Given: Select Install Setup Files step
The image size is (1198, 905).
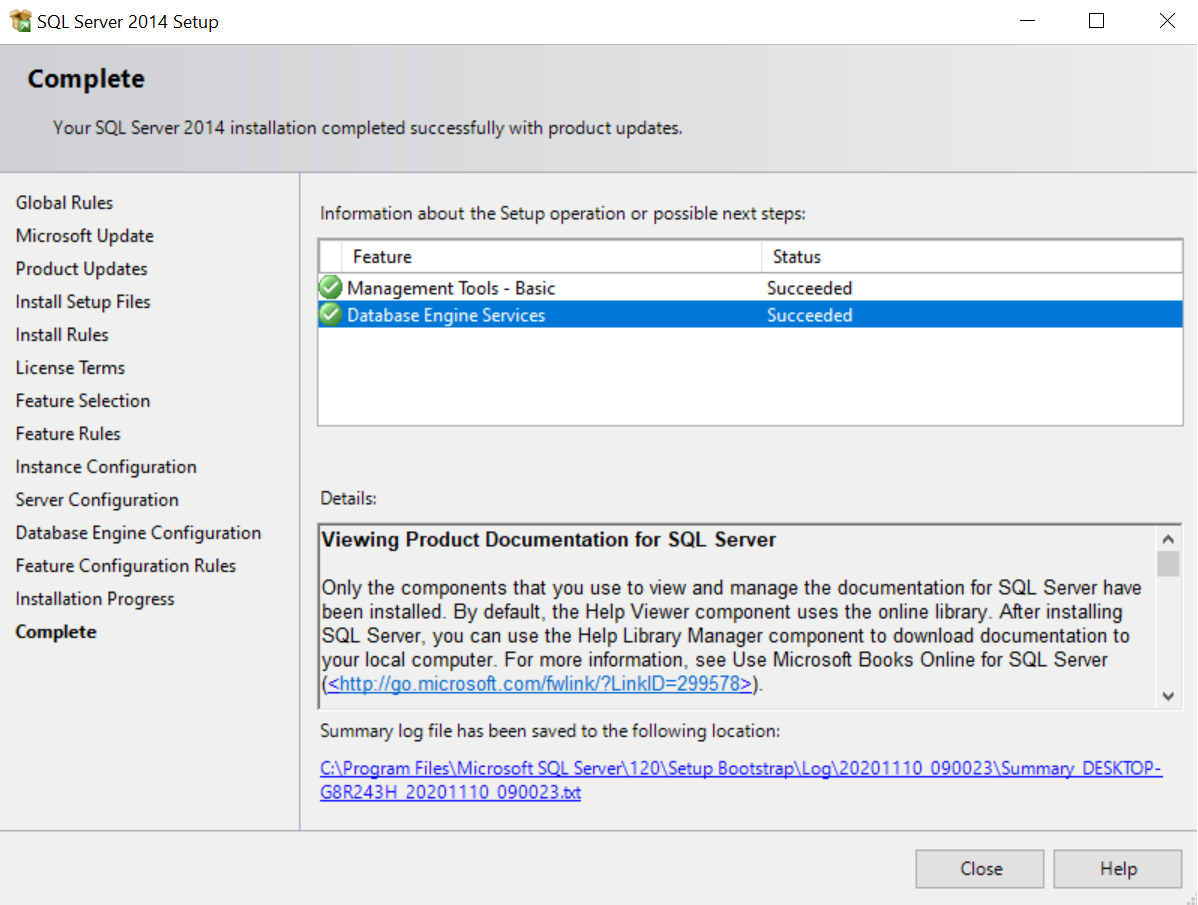Looking at the screenshot, I should [x=83, y=302].
